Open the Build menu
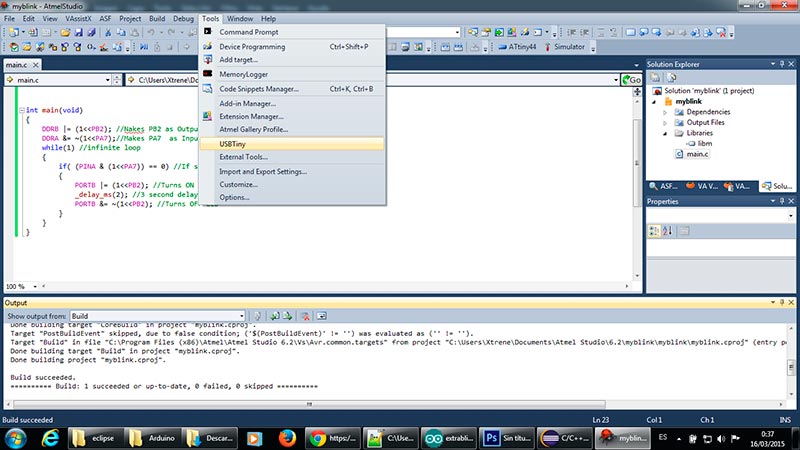The width and height of the screenshot is (800, 450). [157, 18]
